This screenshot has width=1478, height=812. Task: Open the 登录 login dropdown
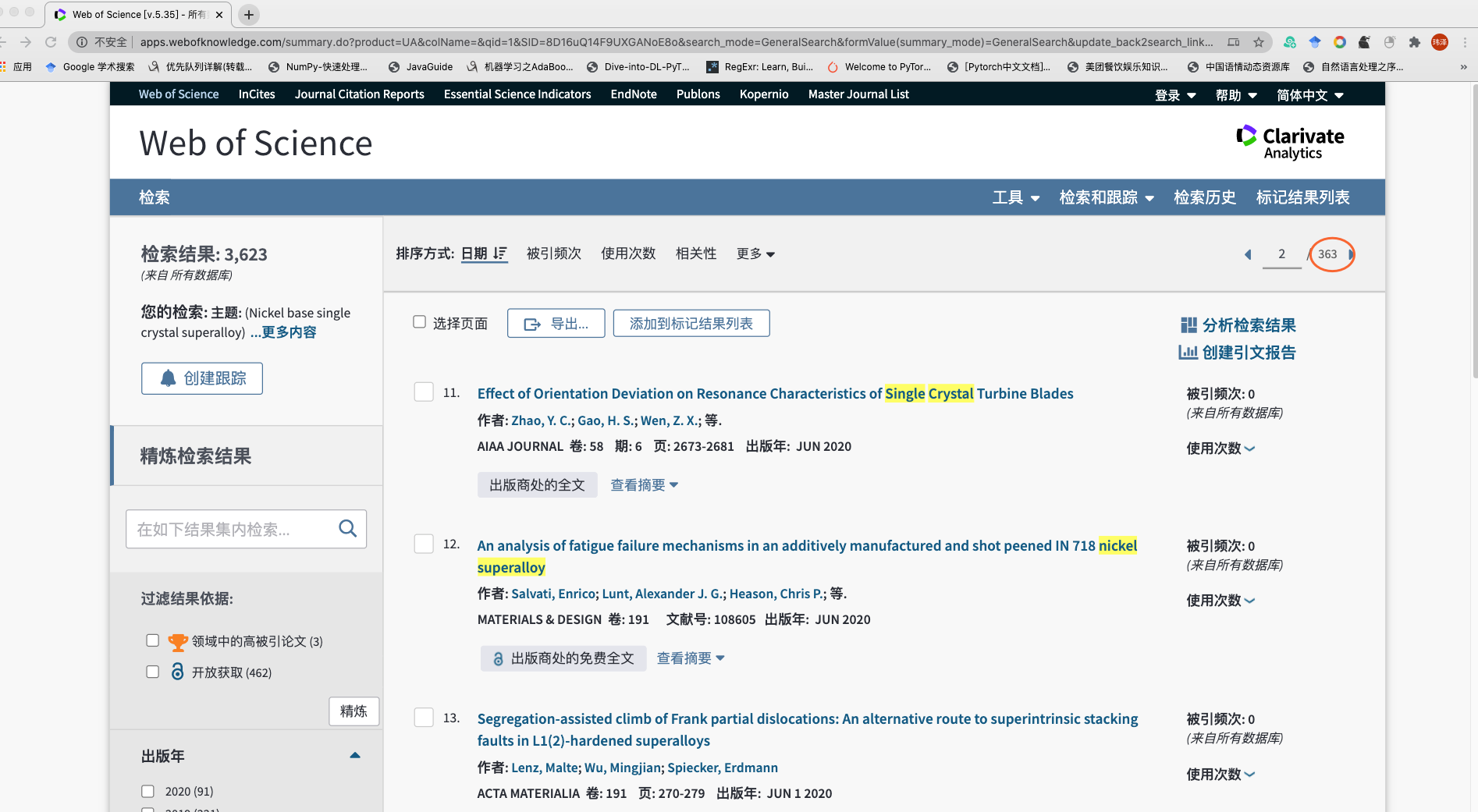tap(1175, 95)
